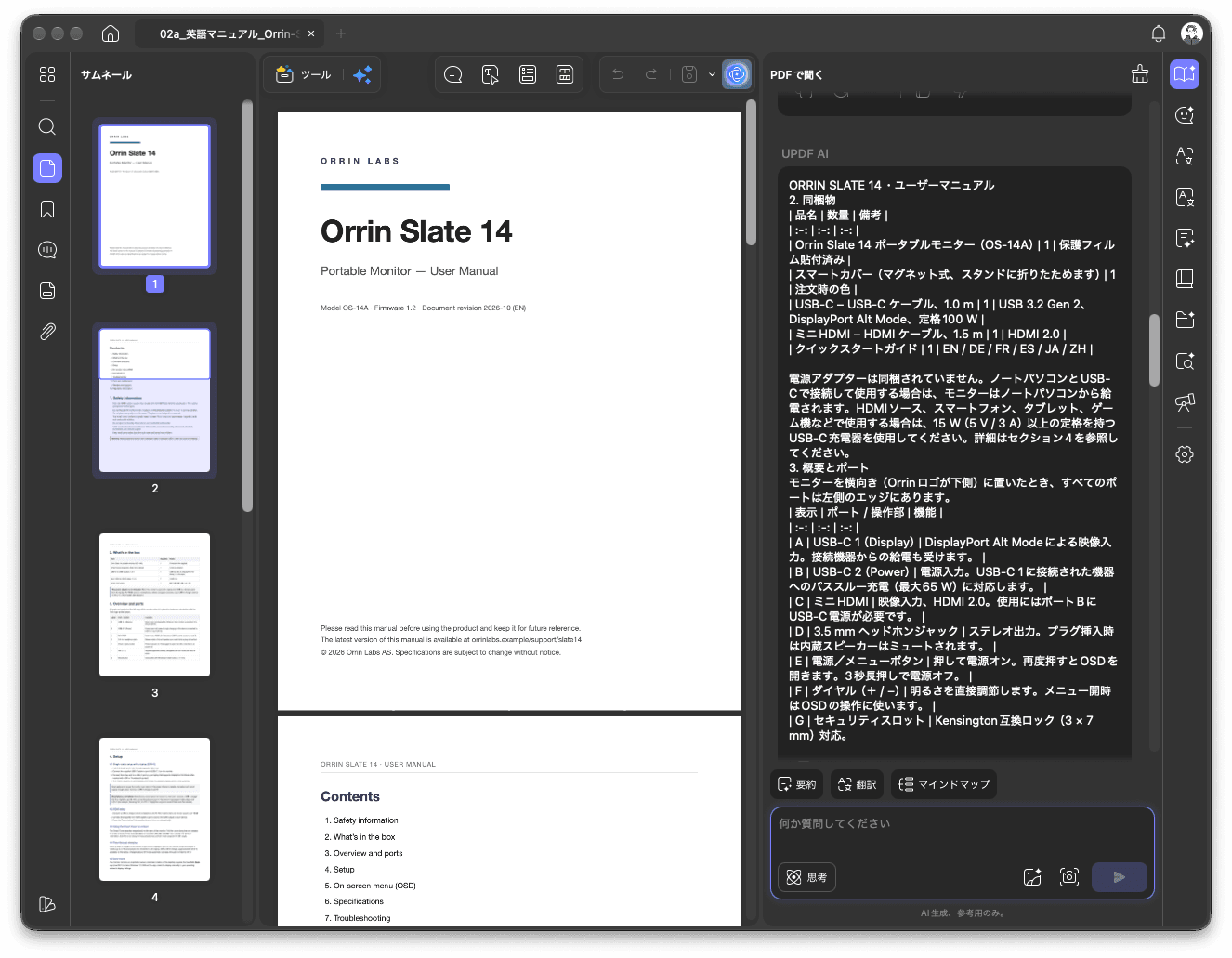Toggle the UPDF AI assistant button
Viewport: 1232px width, 958px height.
737,74
